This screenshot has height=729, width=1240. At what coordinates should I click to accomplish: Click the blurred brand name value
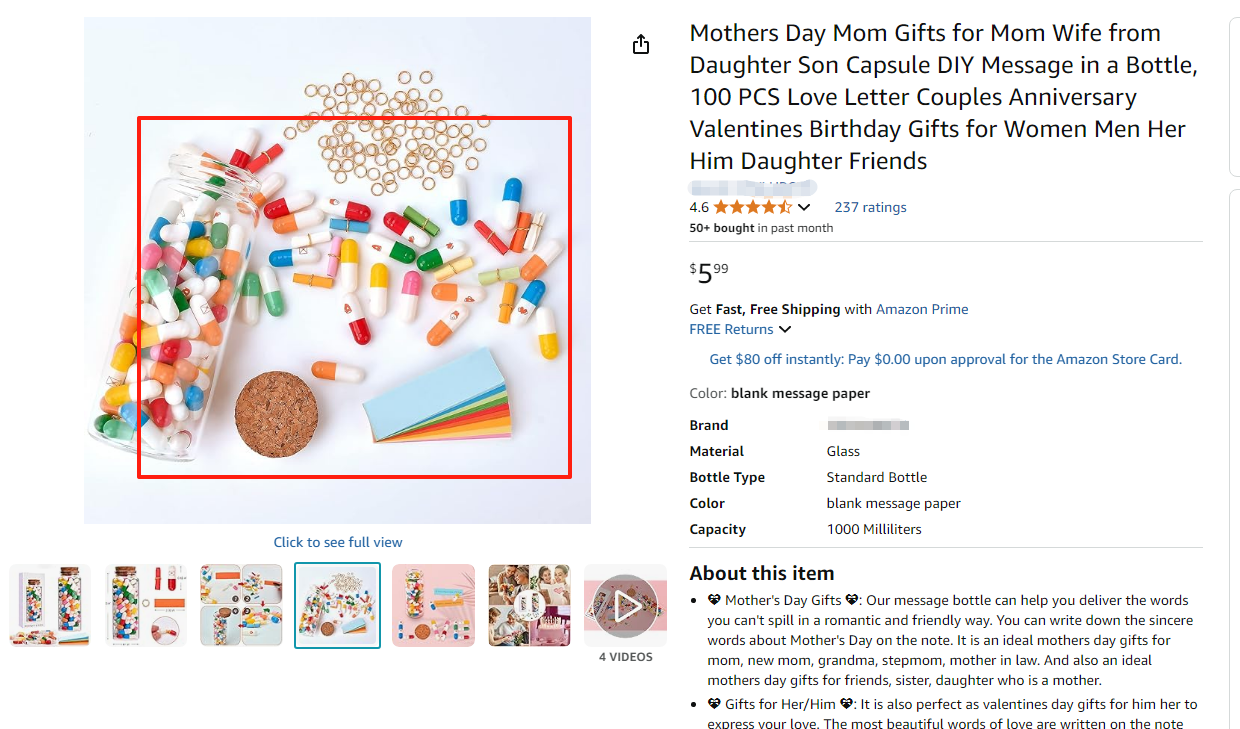tap(867, 425)
